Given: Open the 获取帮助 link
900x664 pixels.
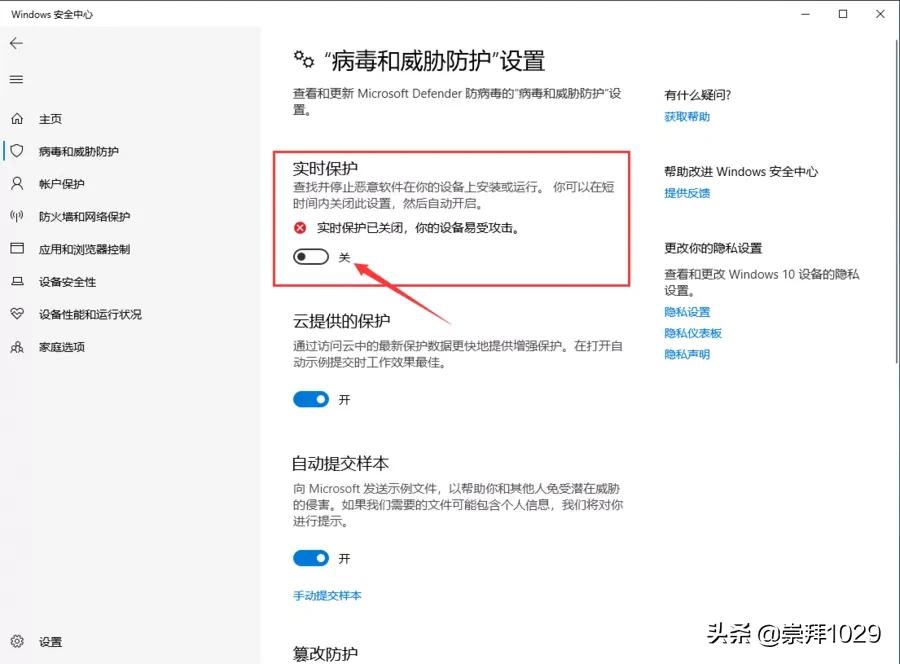Looking at the screenshot, I should [x=685, y=116].
